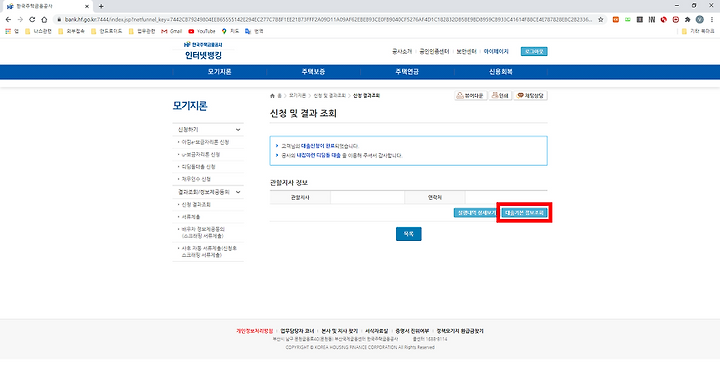This screenshot has height=389, width=720.
Task: Click the browser address bar URL
Action: [x=328, y=19]
